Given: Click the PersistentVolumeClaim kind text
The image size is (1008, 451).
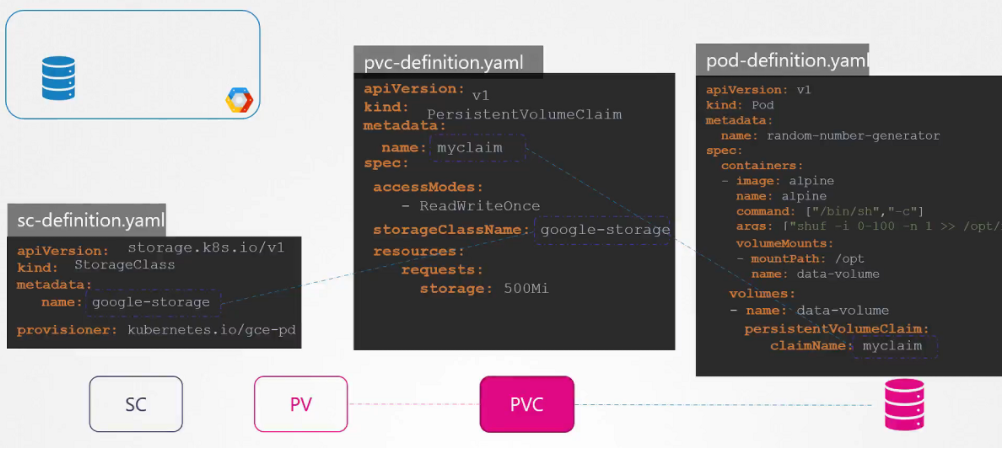Looking at the screenshot, I should click(524, 115).
